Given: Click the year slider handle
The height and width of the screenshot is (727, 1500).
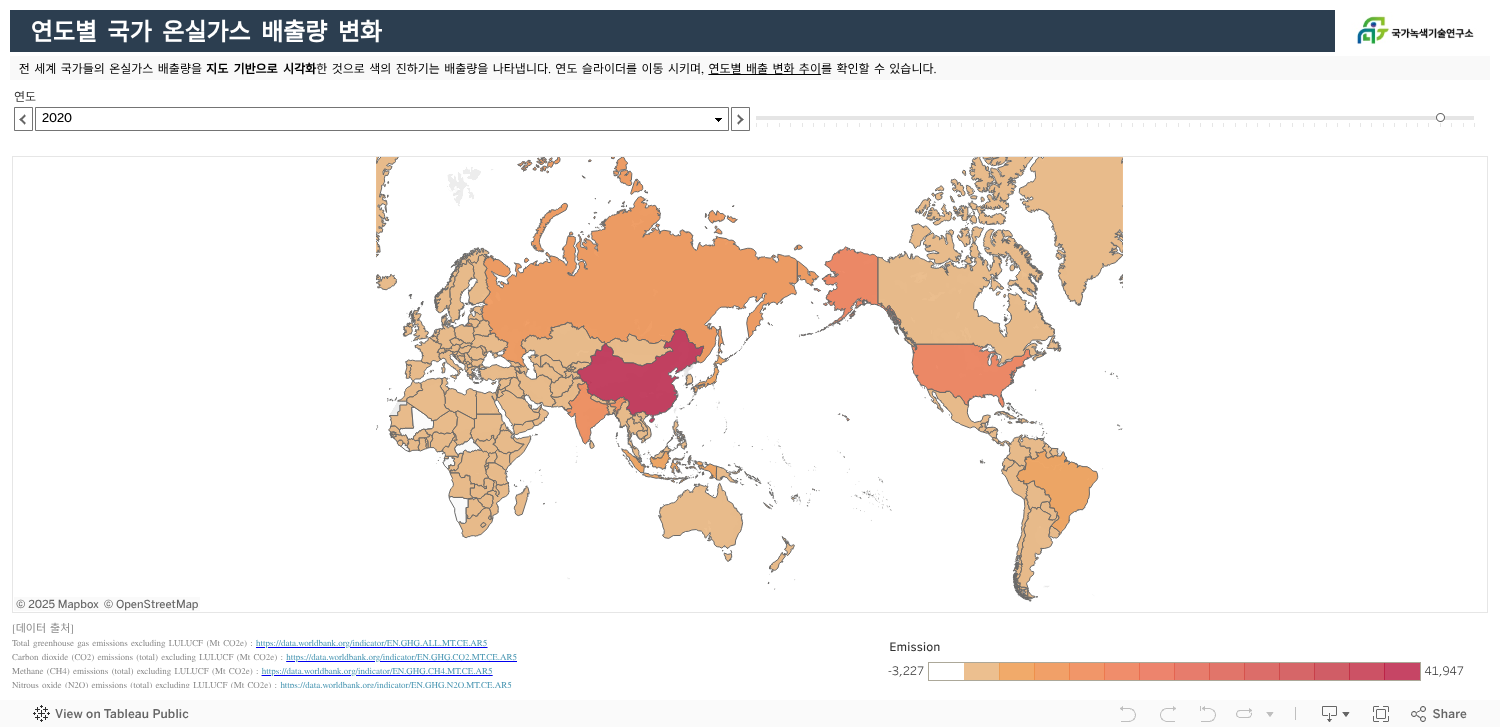Looking at the screenshot, I should click(x=1440, y=118).
